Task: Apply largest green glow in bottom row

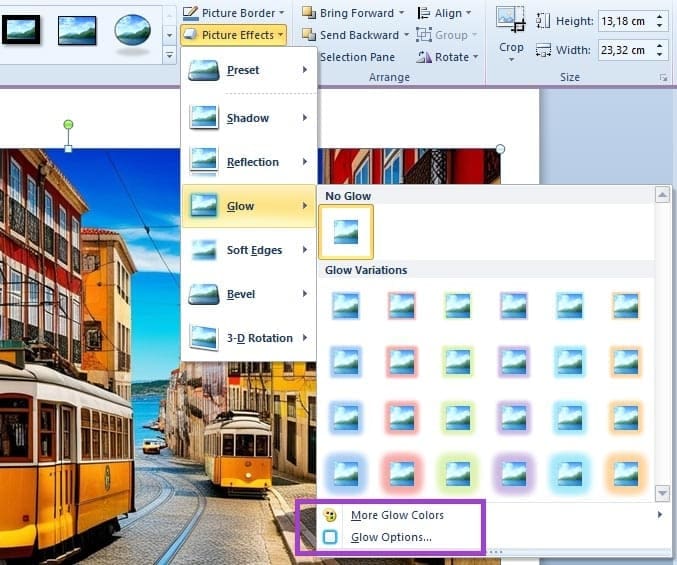Action: click(458, 473)
